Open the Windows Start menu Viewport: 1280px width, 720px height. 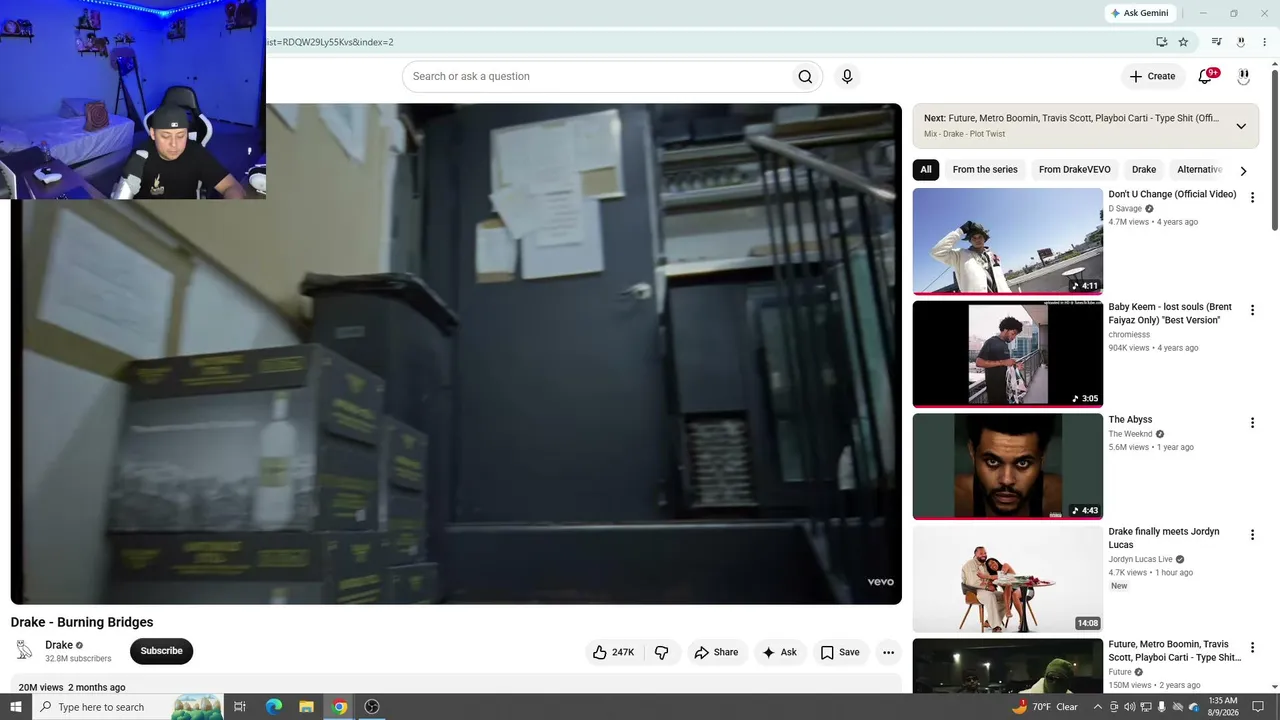click(x=15, y=707)
